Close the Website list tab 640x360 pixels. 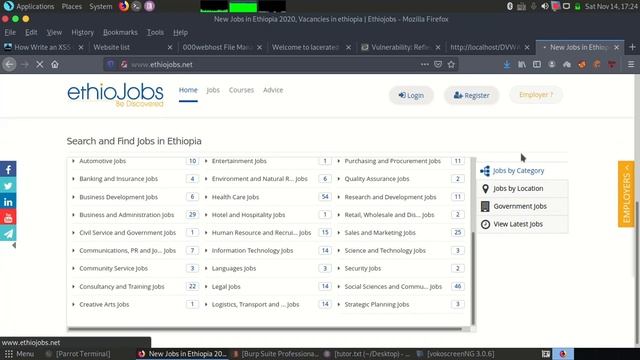pyautogui.click(x=170, y=47)
